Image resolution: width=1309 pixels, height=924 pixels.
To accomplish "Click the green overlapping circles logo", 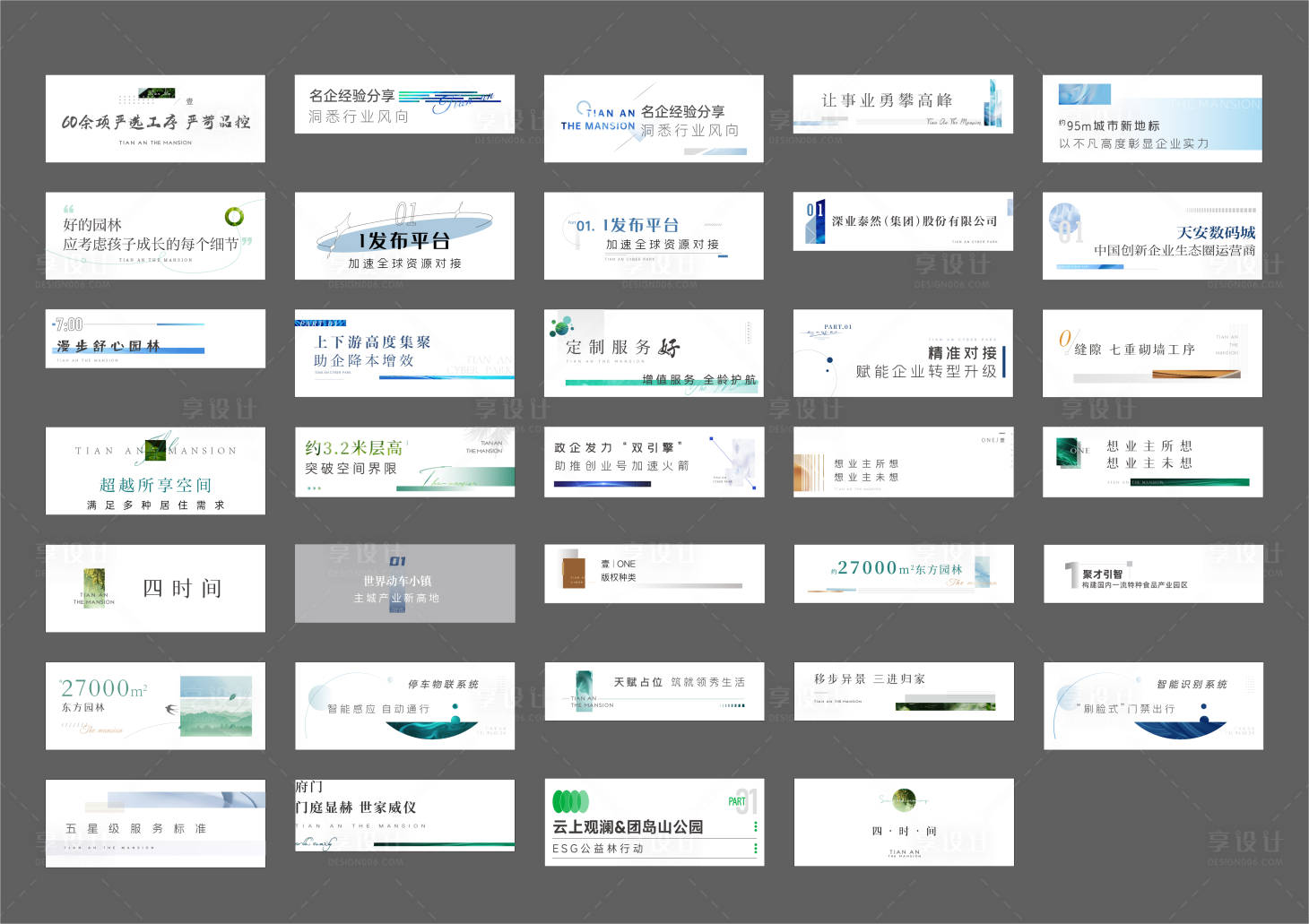I will [x=570, y=801].
